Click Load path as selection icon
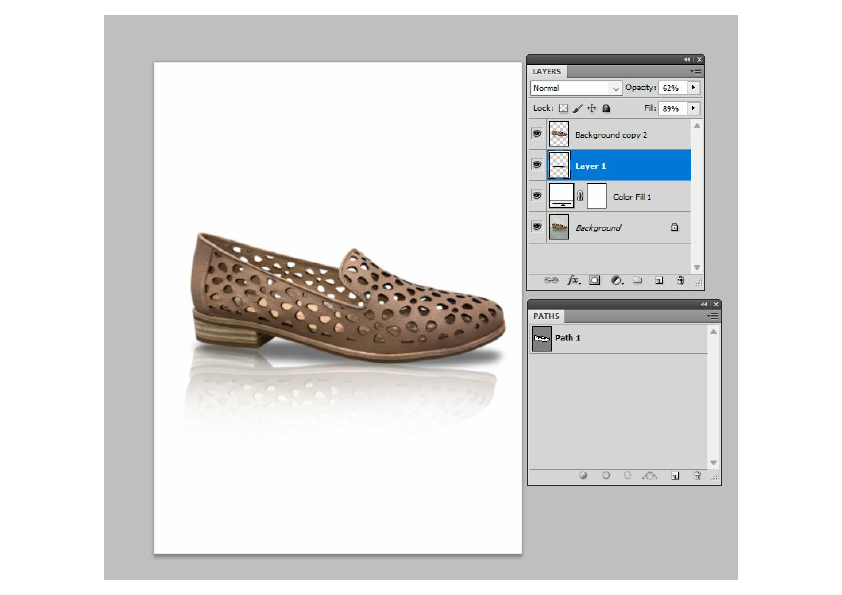842x595 pixels. pyautogui.click(x=627, y=476)
